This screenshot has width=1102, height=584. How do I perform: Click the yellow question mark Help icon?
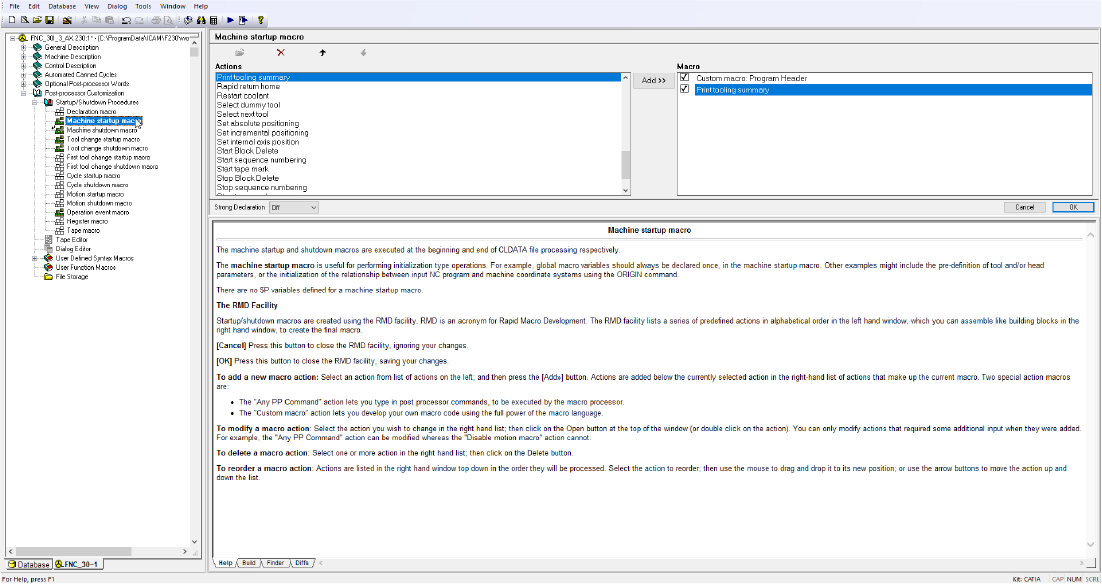(x=261, y=20)
